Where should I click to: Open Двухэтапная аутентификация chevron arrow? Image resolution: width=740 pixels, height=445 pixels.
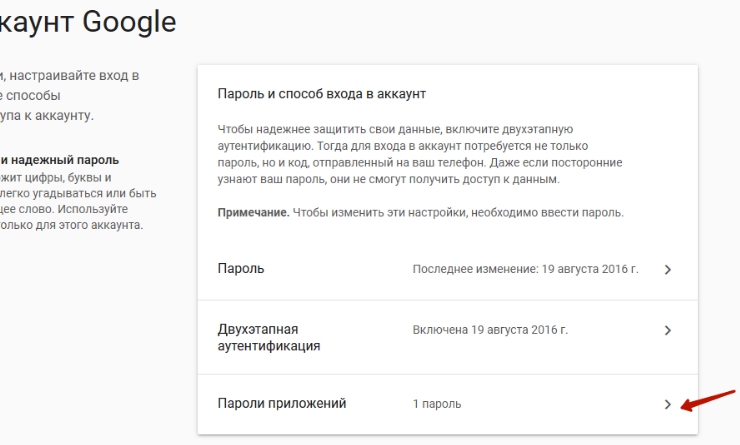tap(667, 330)
